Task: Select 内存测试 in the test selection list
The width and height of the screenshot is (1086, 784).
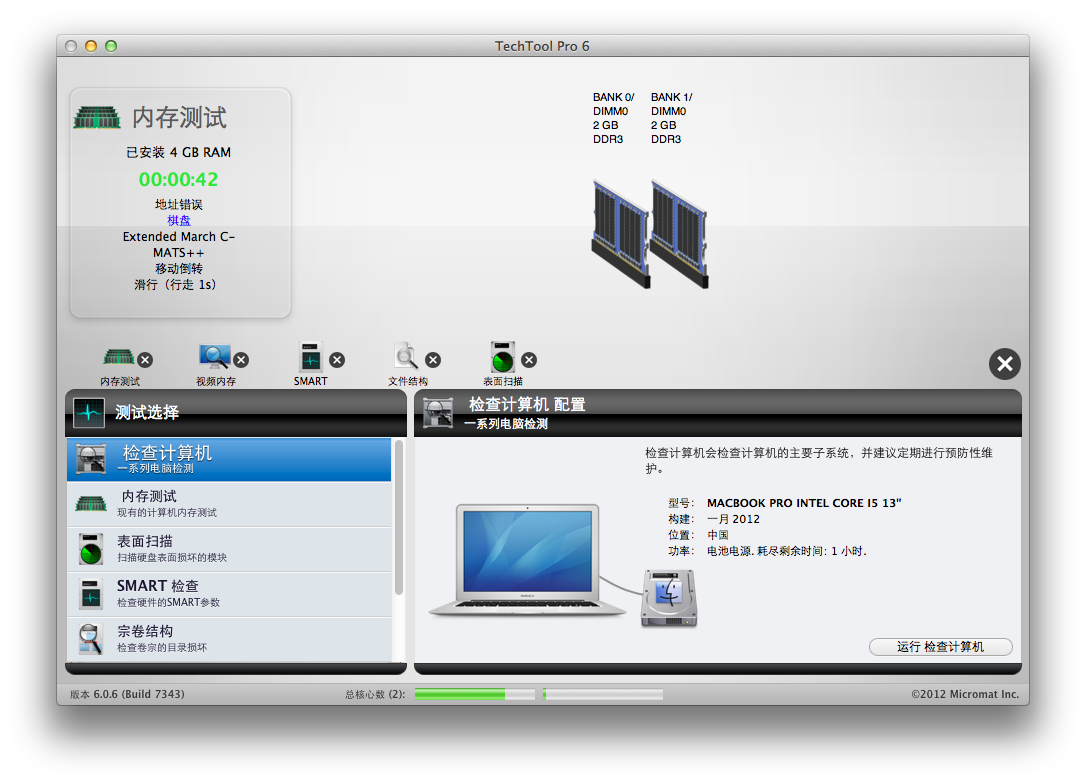Action: pos(229,504)
